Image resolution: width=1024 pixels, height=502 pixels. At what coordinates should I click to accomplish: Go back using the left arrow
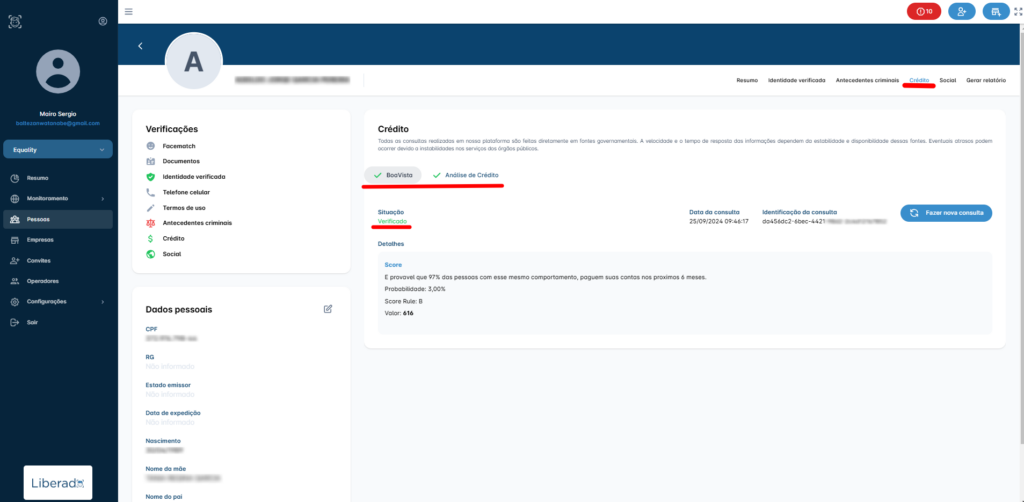tap(140, 46)
